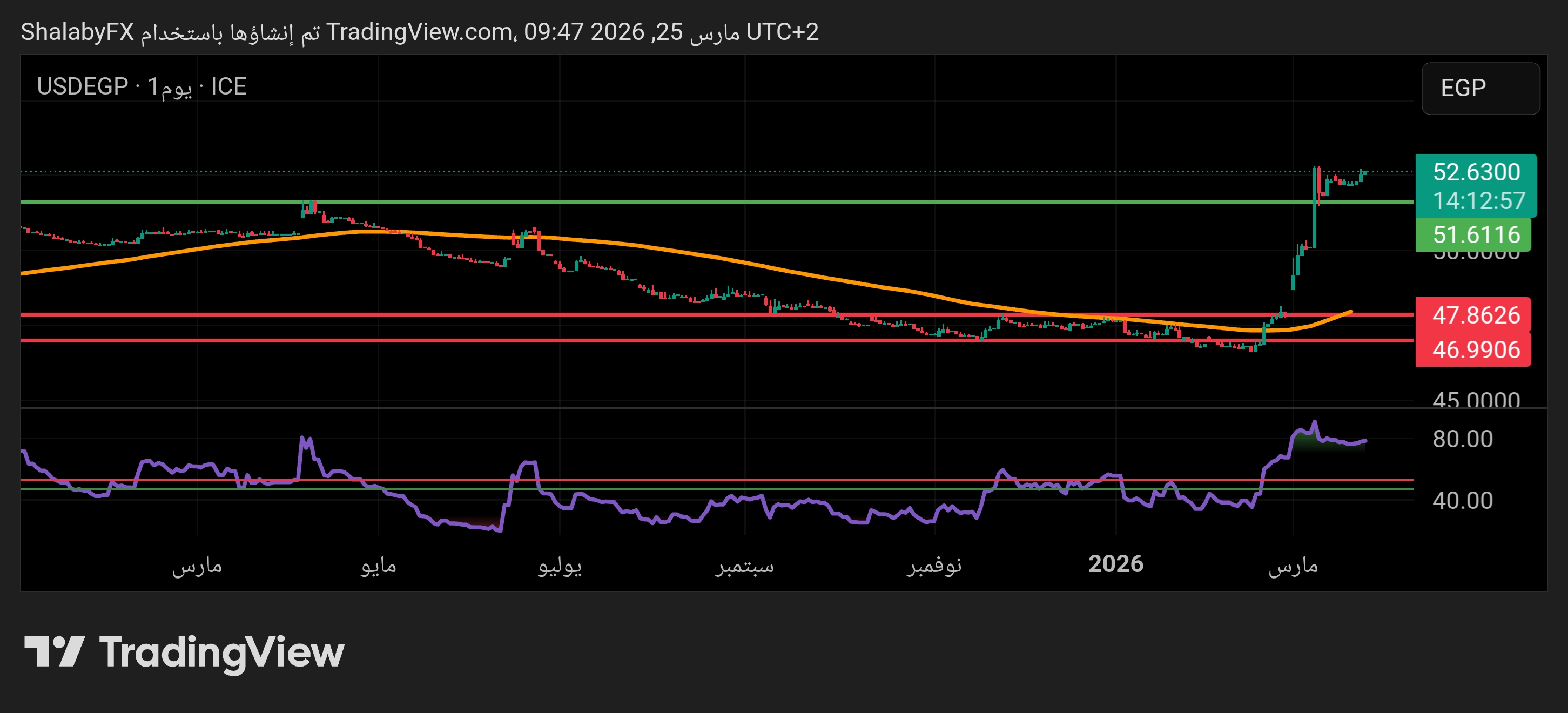1568x713 pixels.
Task: Click the سبتمبر label on the time axis
Action: pos(744,566)
